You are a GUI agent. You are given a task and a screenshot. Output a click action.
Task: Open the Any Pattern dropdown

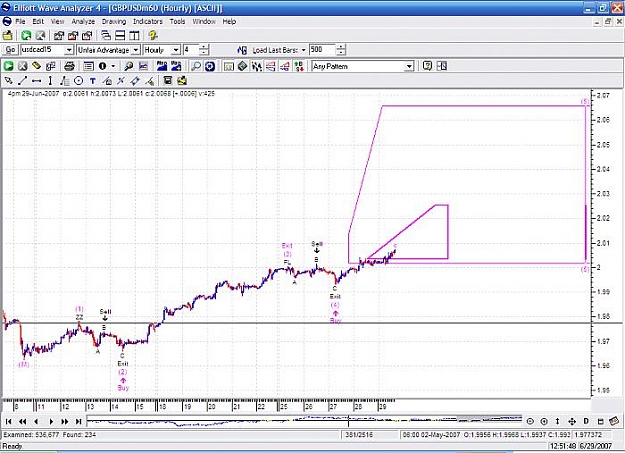tap(409, 66)
